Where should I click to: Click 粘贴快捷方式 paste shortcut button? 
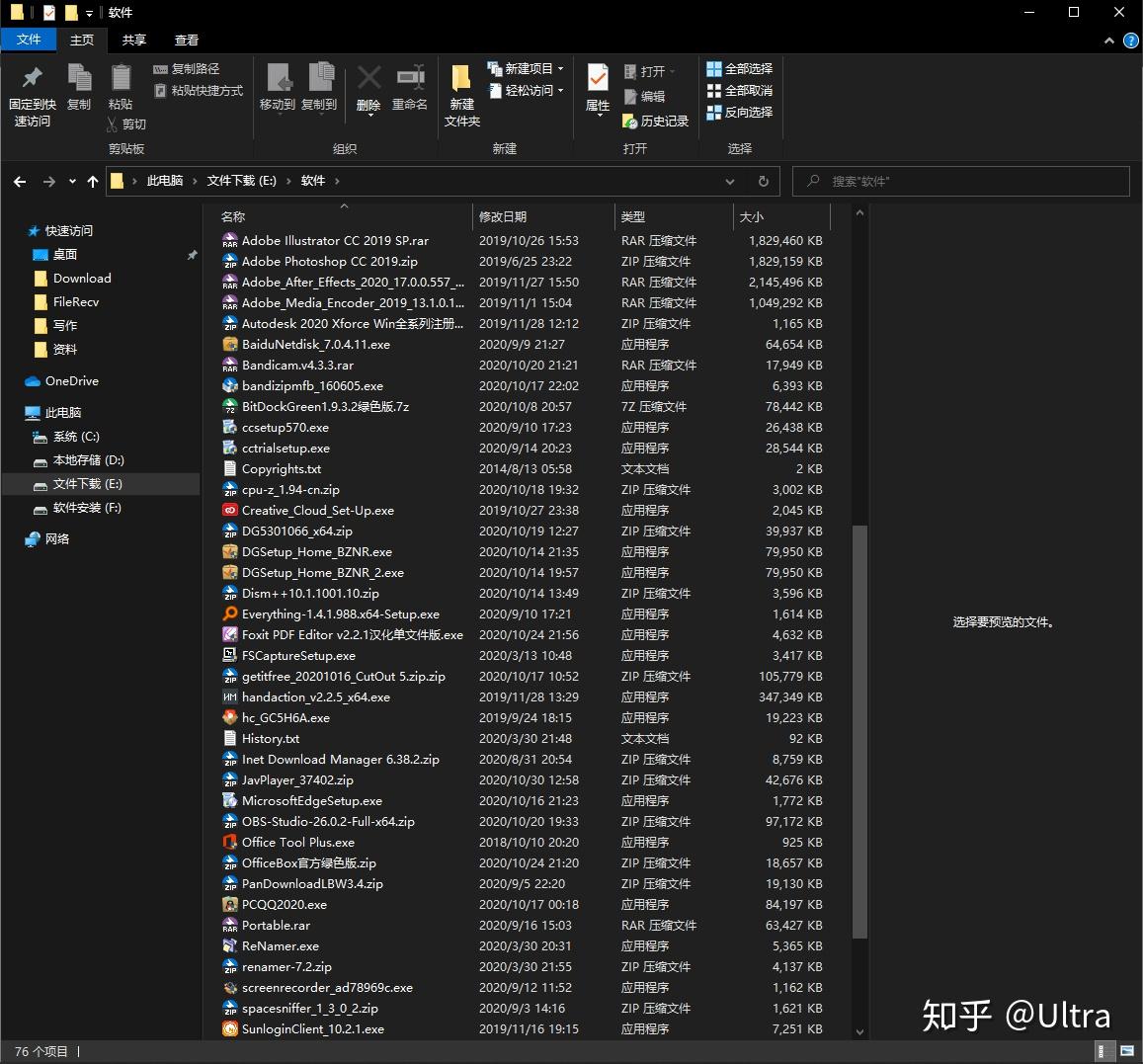coord(199,90)
